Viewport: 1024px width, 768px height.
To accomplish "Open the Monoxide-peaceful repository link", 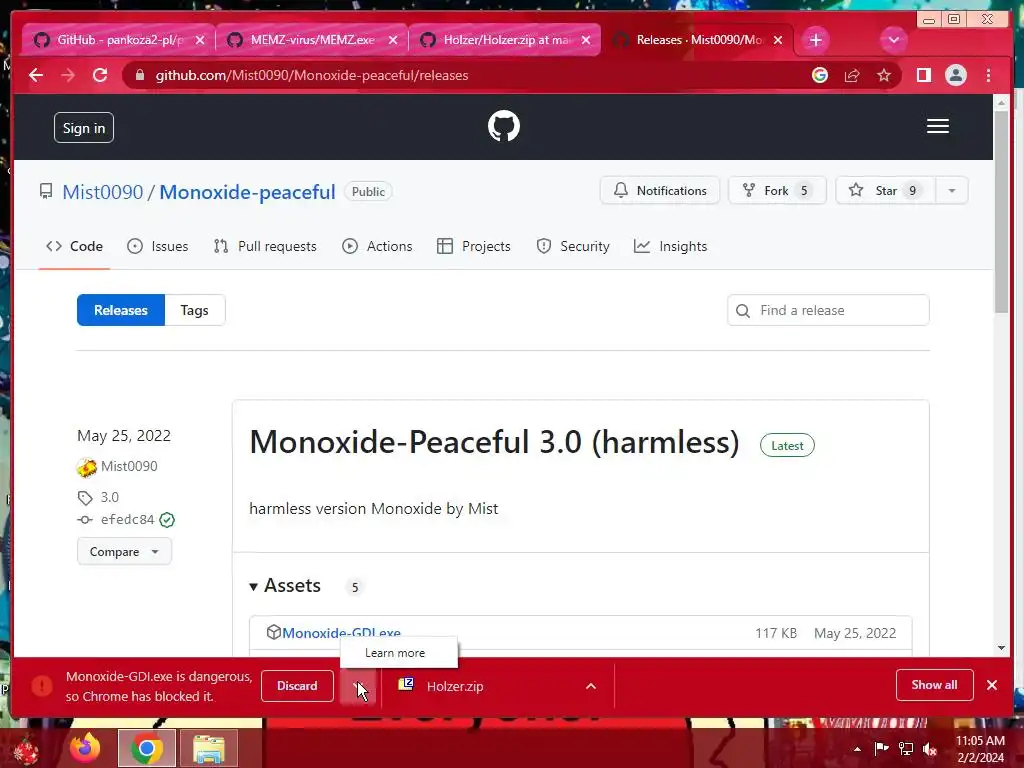I will [x=248, y=192].
